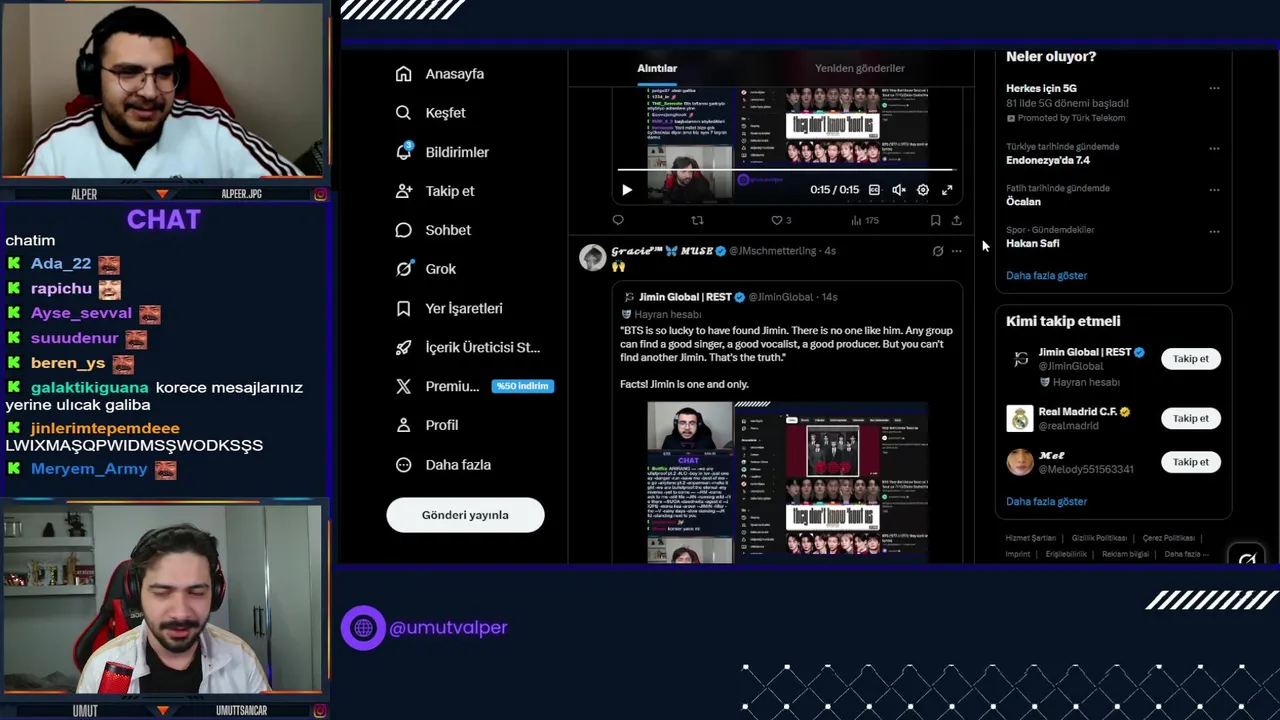This screenshot has height=720, width=1280.
Task: Show more trends under Neler oluyor
Action: point(1046,275)
